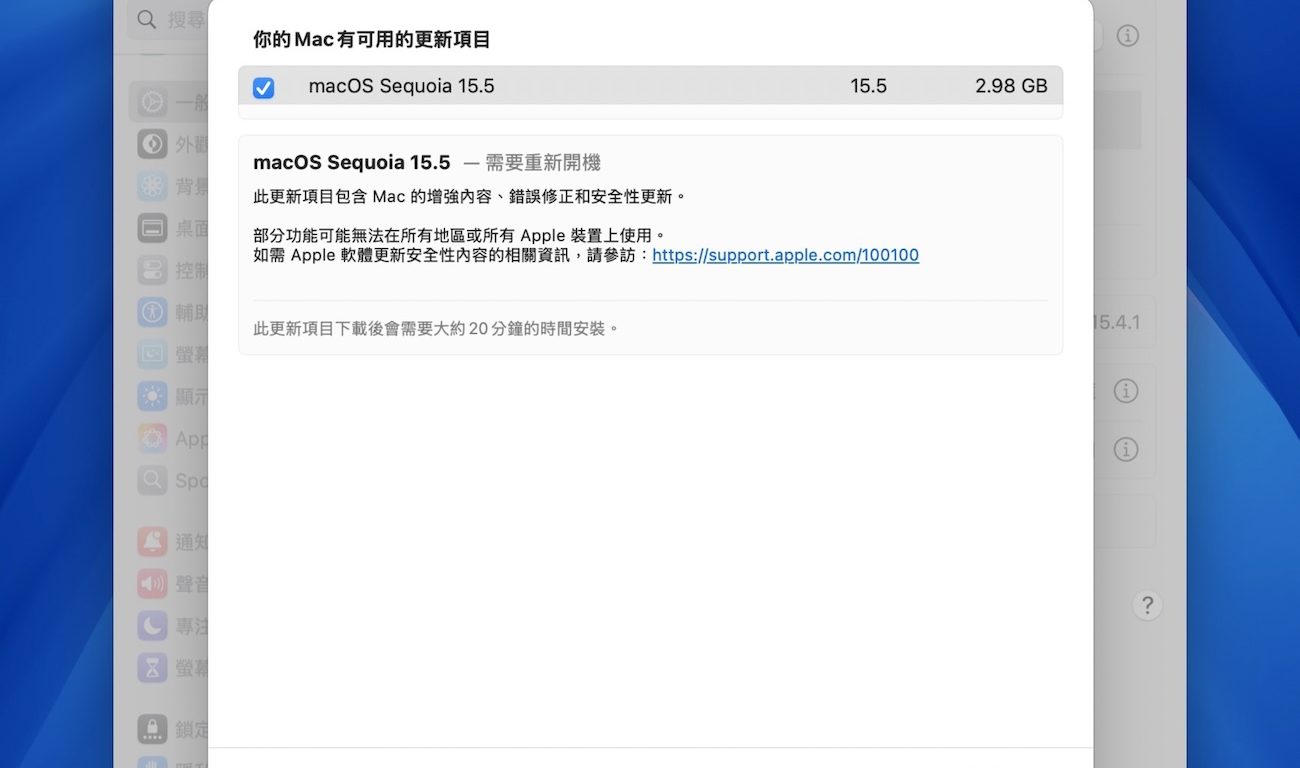This screenshot has width=1300, height=768.
Task: Open 輔助 (Accessibility) blue figure icon
Action: [x=152, y=312]
